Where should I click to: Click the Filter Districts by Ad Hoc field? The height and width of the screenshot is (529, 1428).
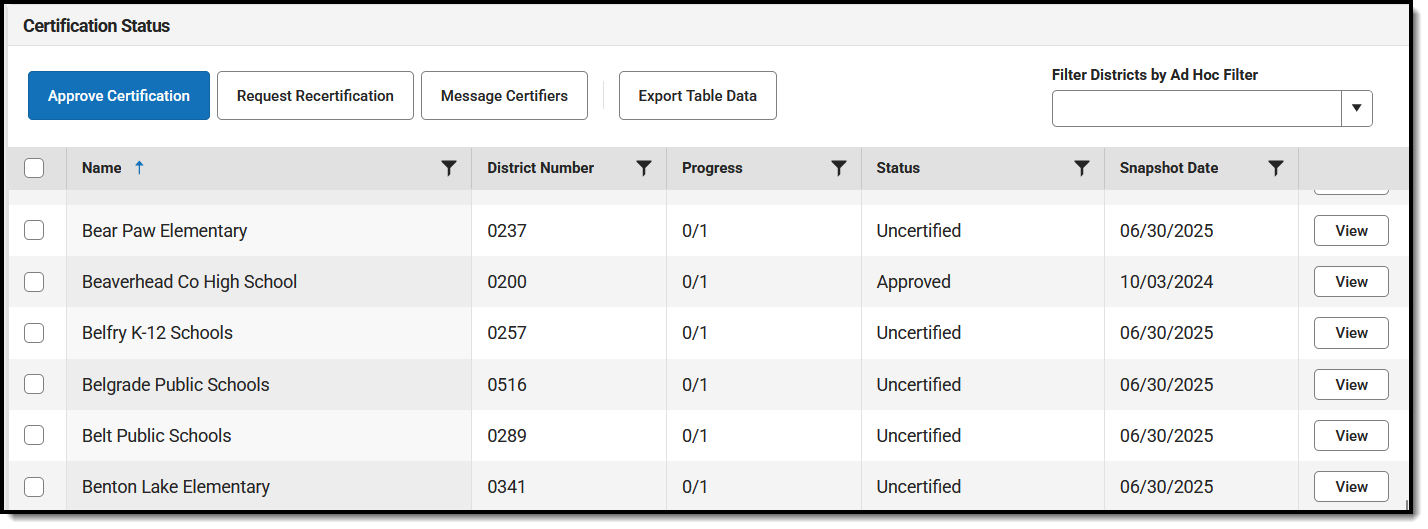click(x=1196, y=109)
